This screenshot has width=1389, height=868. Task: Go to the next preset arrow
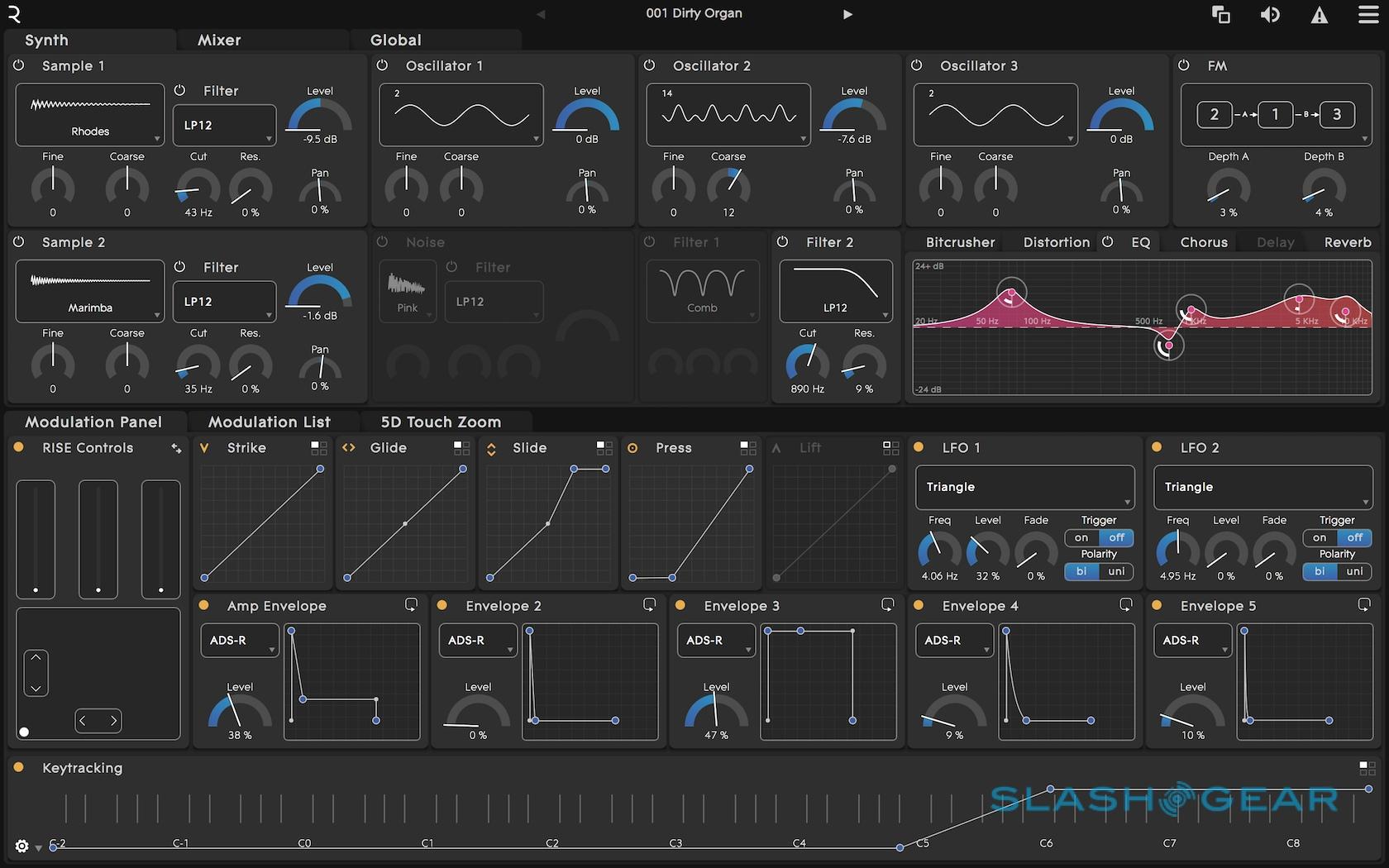coord(847,14)
